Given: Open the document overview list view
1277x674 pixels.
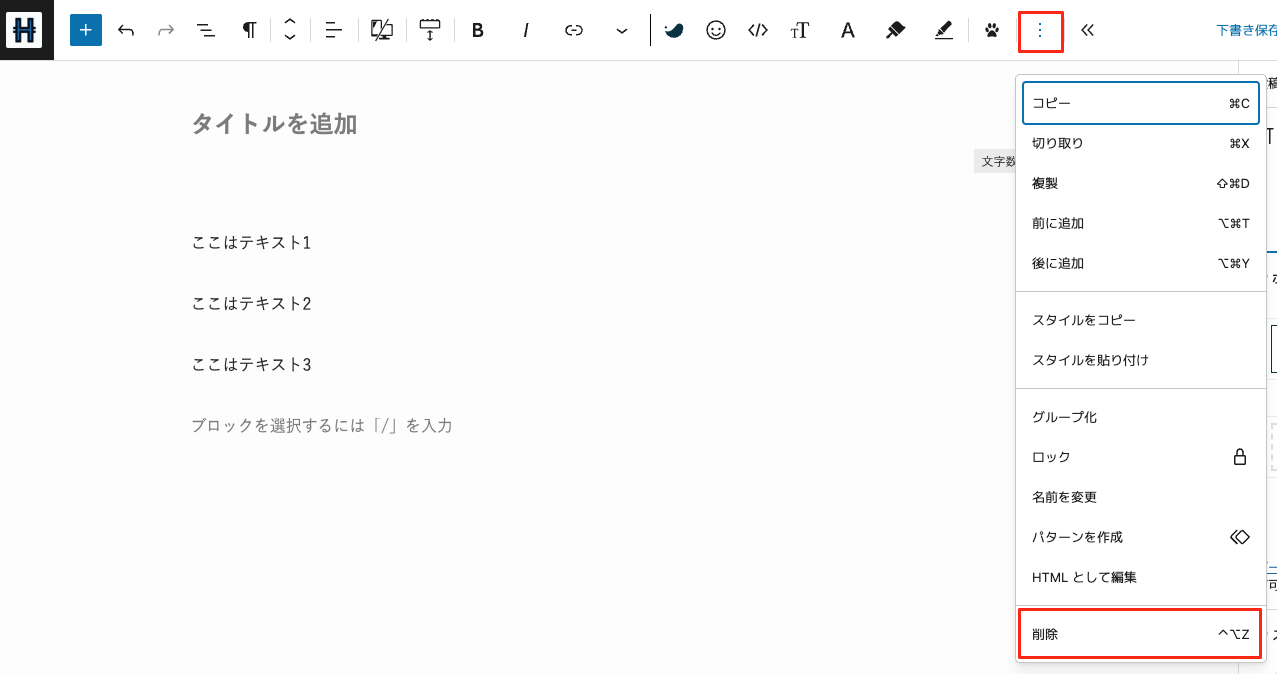Looking at the screenshot, I should (205, 30).
